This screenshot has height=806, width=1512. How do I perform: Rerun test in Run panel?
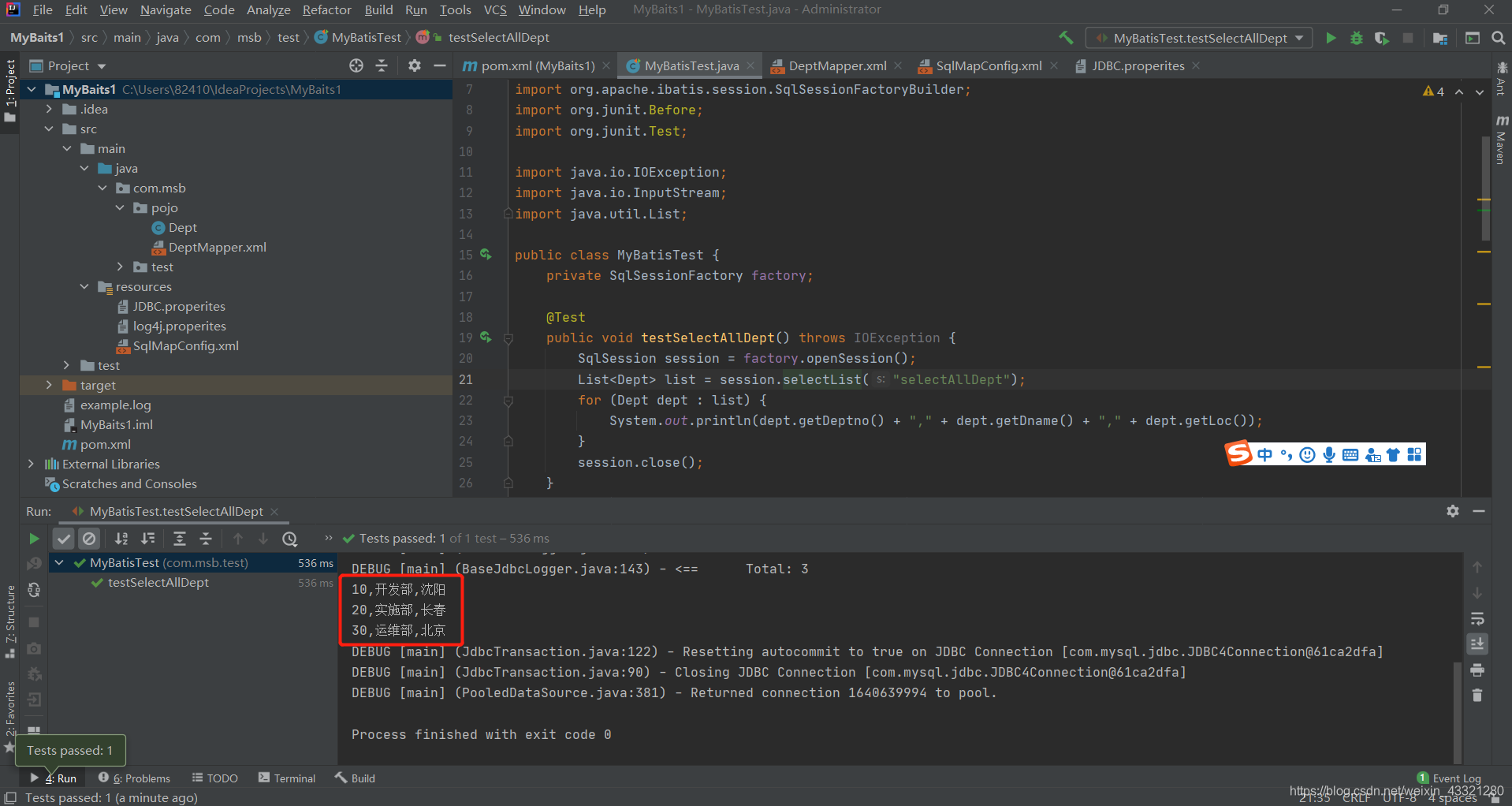click(34, 539)
